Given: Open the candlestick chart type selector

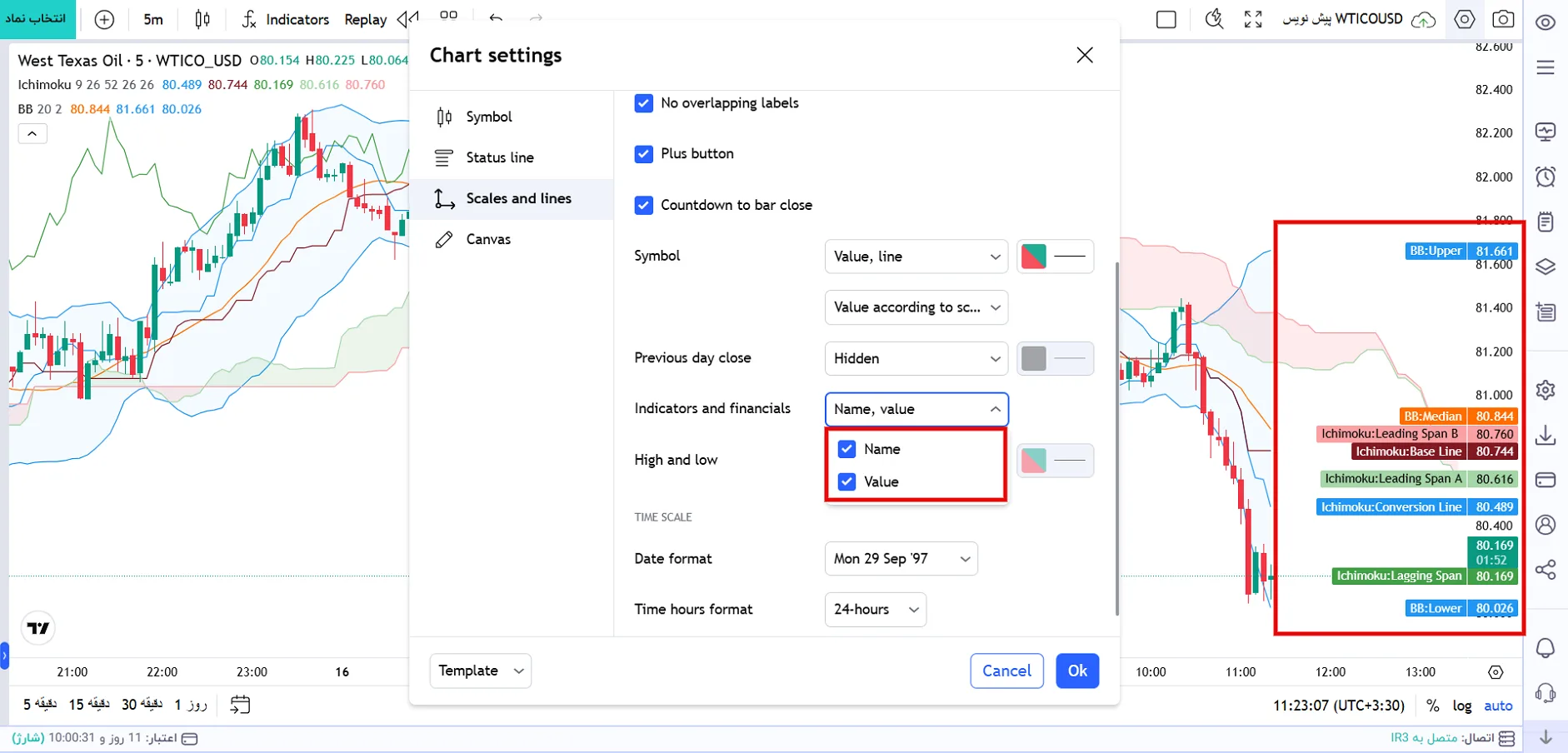Looking at the screenshot, I should point(202,19).
